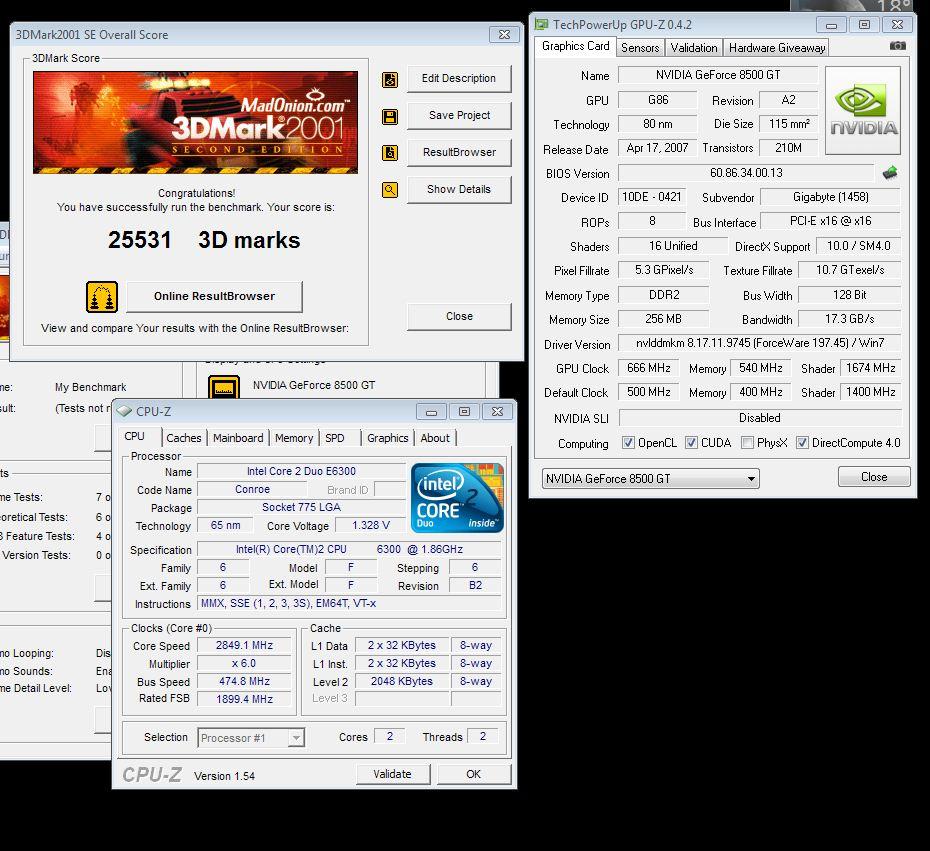Screen dimensions: 930x851
Task: Click the Online ResultBrowser button
Action: click(x=214, y=296)
